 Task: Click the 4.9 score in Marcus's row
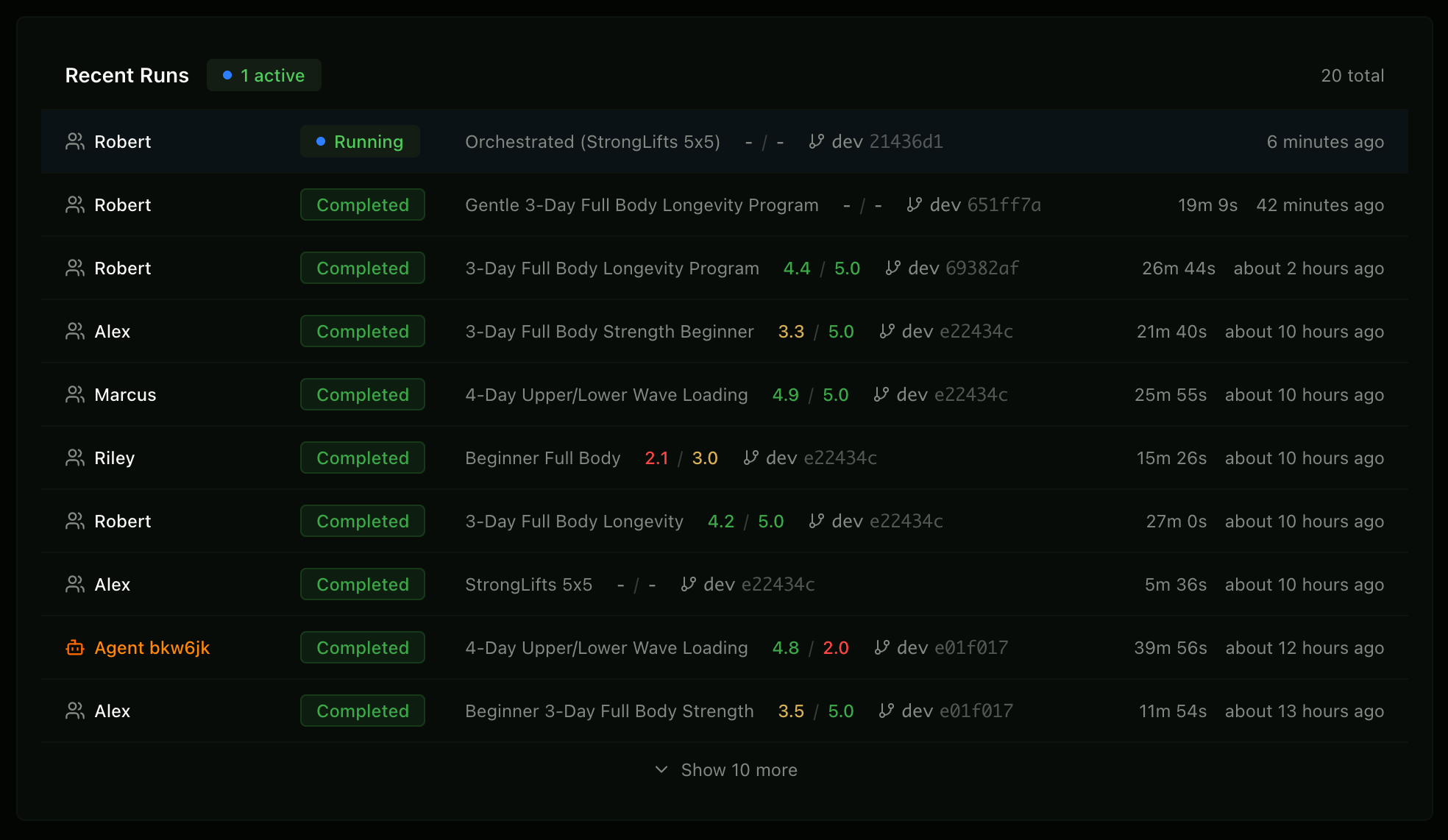click(786, 394)
